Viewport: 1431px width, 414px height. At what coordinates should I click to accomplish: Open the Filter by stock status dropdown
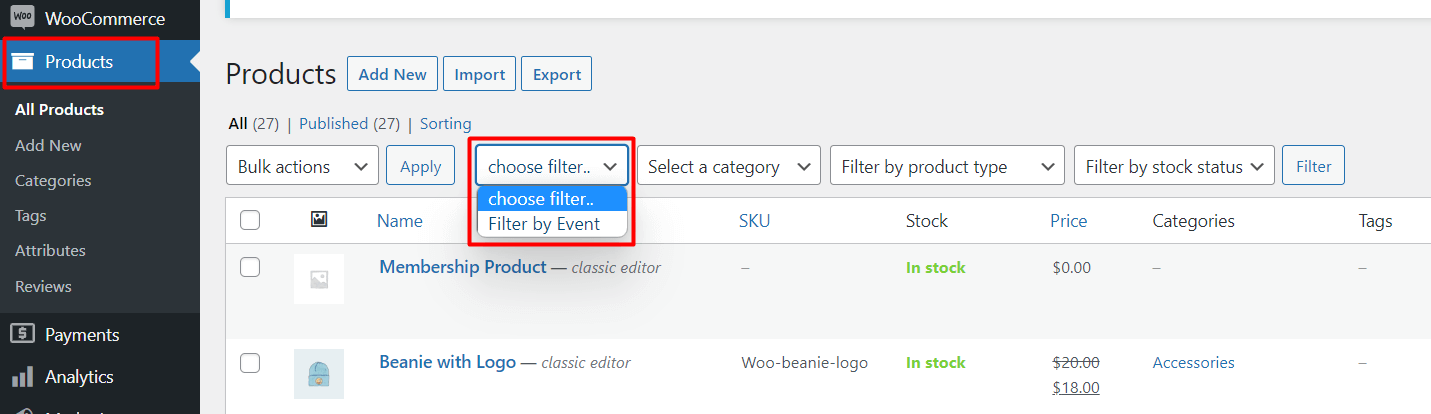pyautogui.click(x=1175, y=166)
